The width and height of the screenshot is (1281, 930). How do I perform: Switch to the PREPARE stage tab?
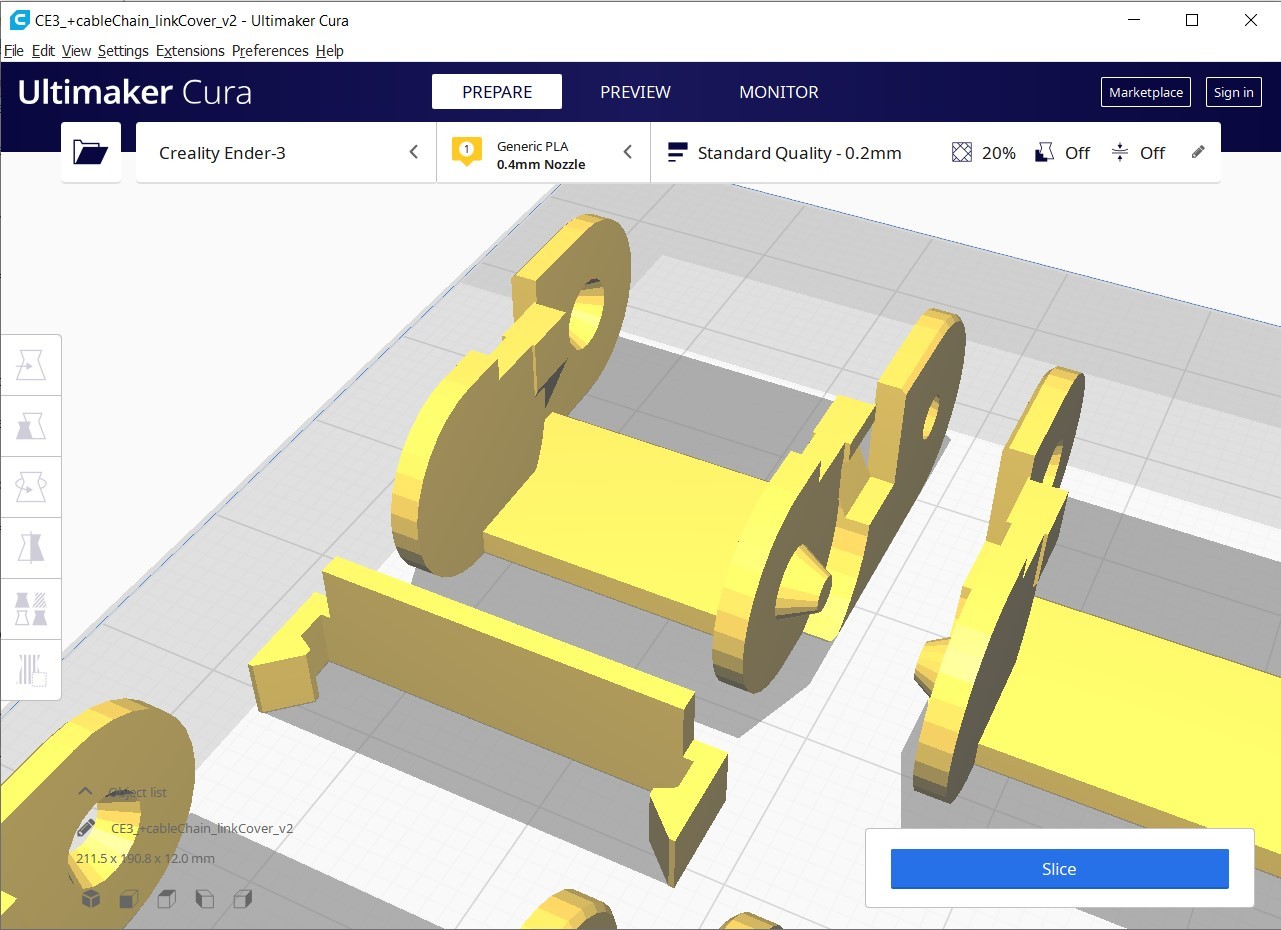click(497, 92)
